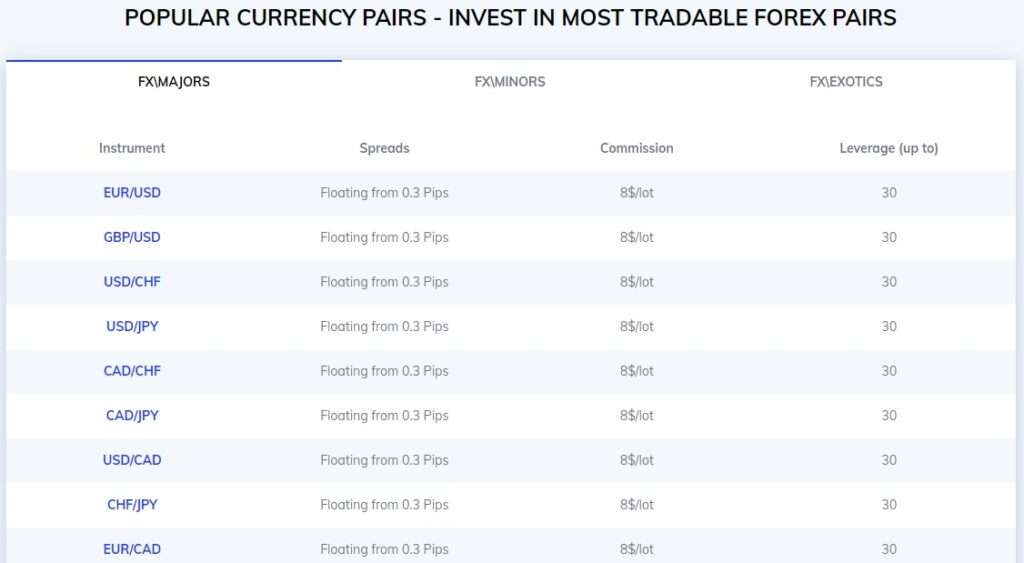Click the Commission column header
The height and width of the screenshot is (563, 1024).
pos(637,148)
